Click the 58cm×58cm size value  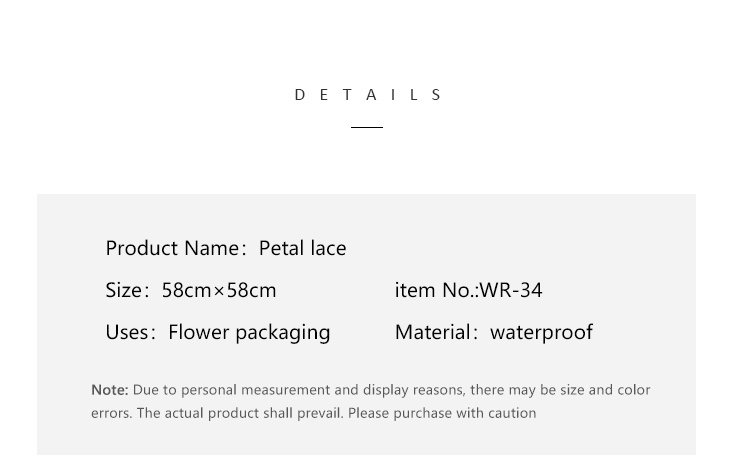(219, 290)
